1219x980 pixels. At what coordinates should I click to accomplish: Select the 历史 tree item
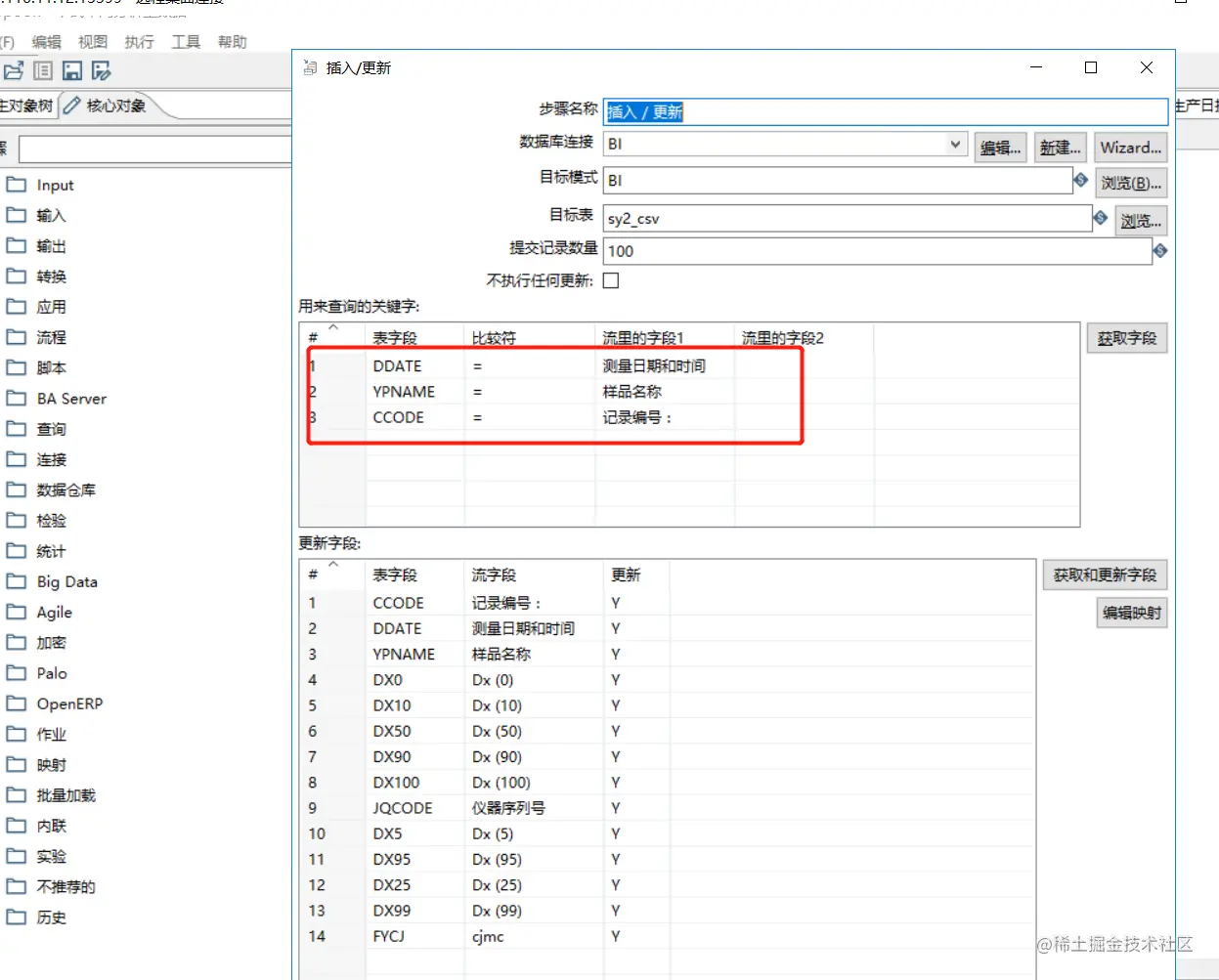coord(52,917)
